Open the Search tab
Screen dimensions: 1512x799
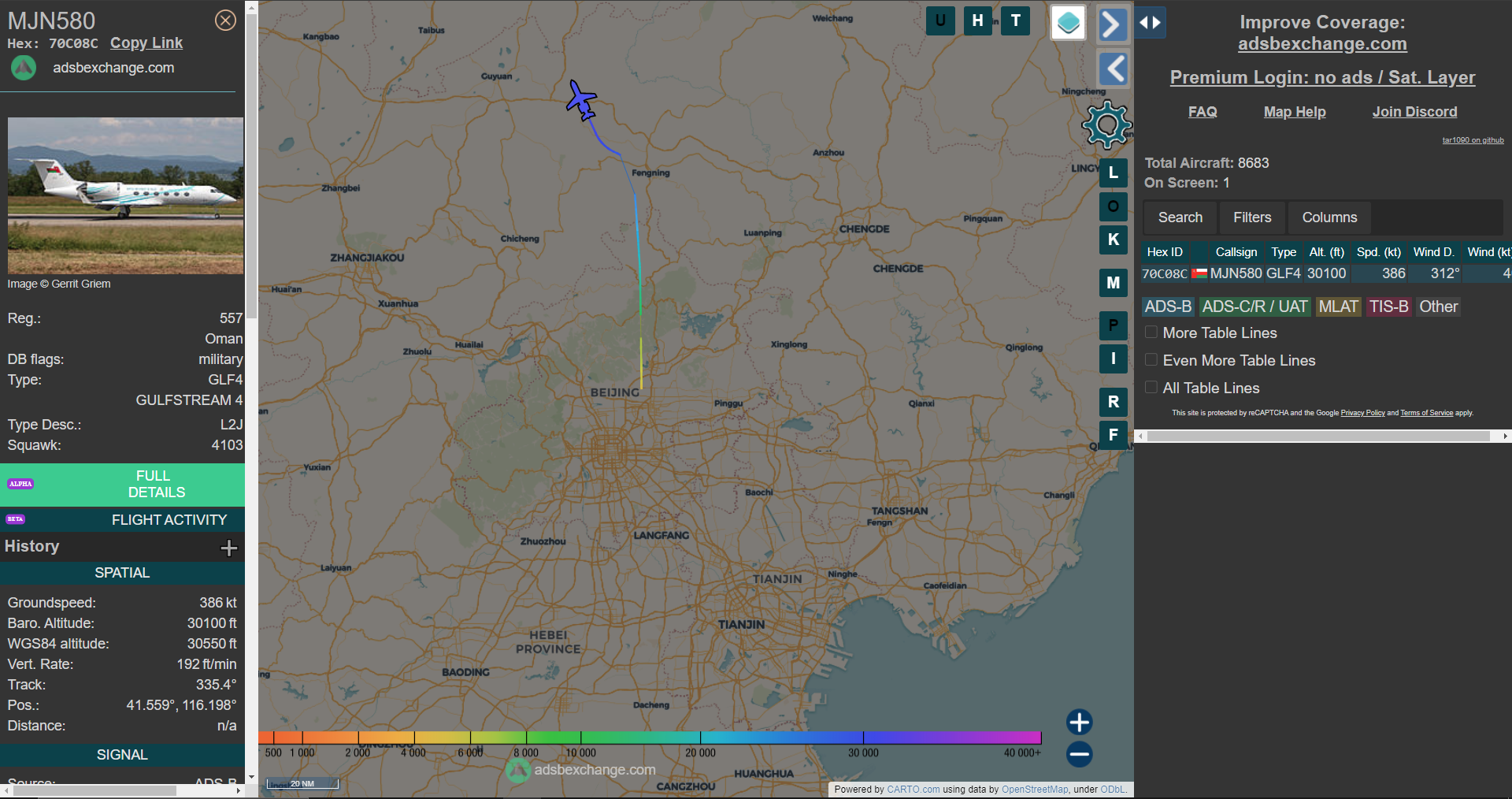pyautogui.click(x=1180, y=217)
